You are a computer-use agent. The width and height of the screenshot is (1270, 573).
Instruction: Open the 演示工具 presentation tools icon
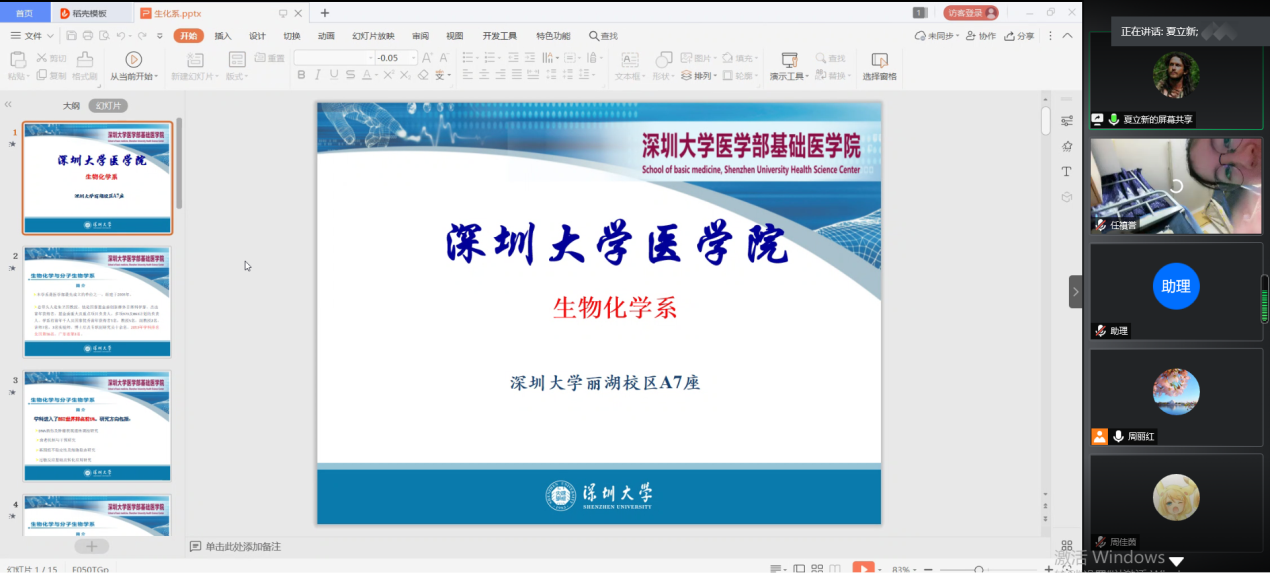[789, 60]
